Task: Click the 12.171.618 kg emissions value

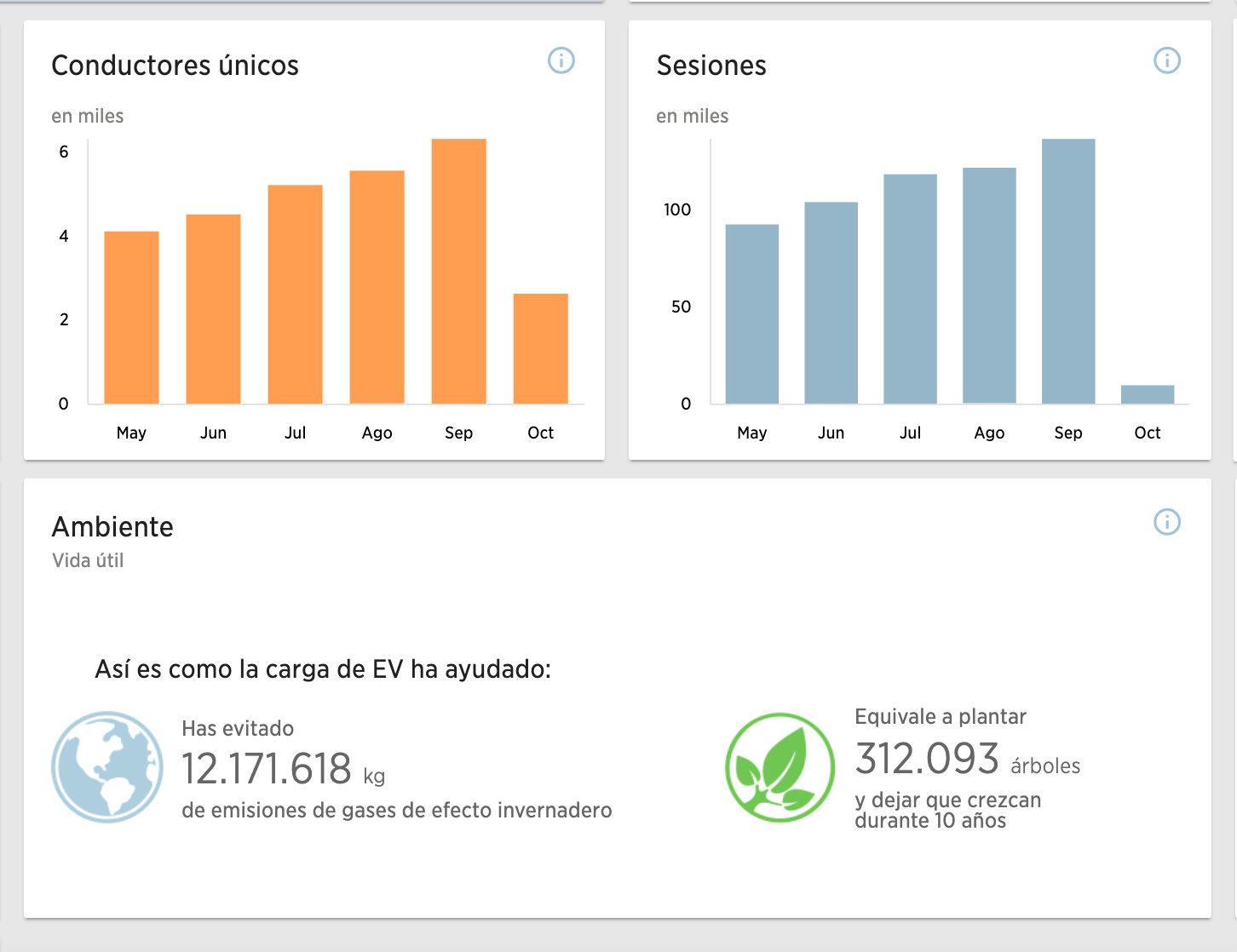Action: click(x=267, y=769)
